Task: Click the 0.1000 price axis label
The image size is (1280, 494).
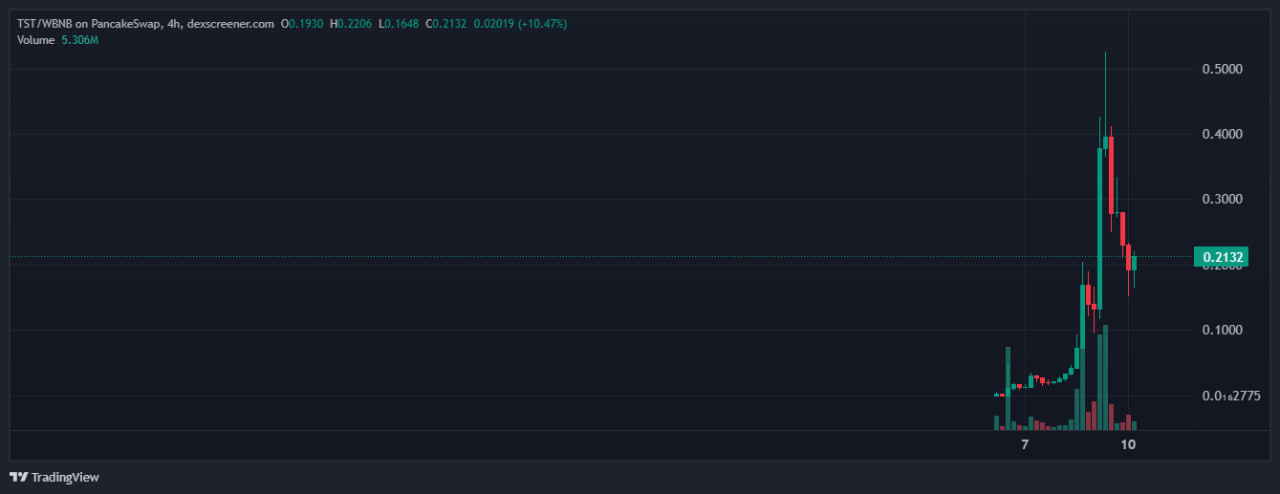Action: coord(1222,330)
